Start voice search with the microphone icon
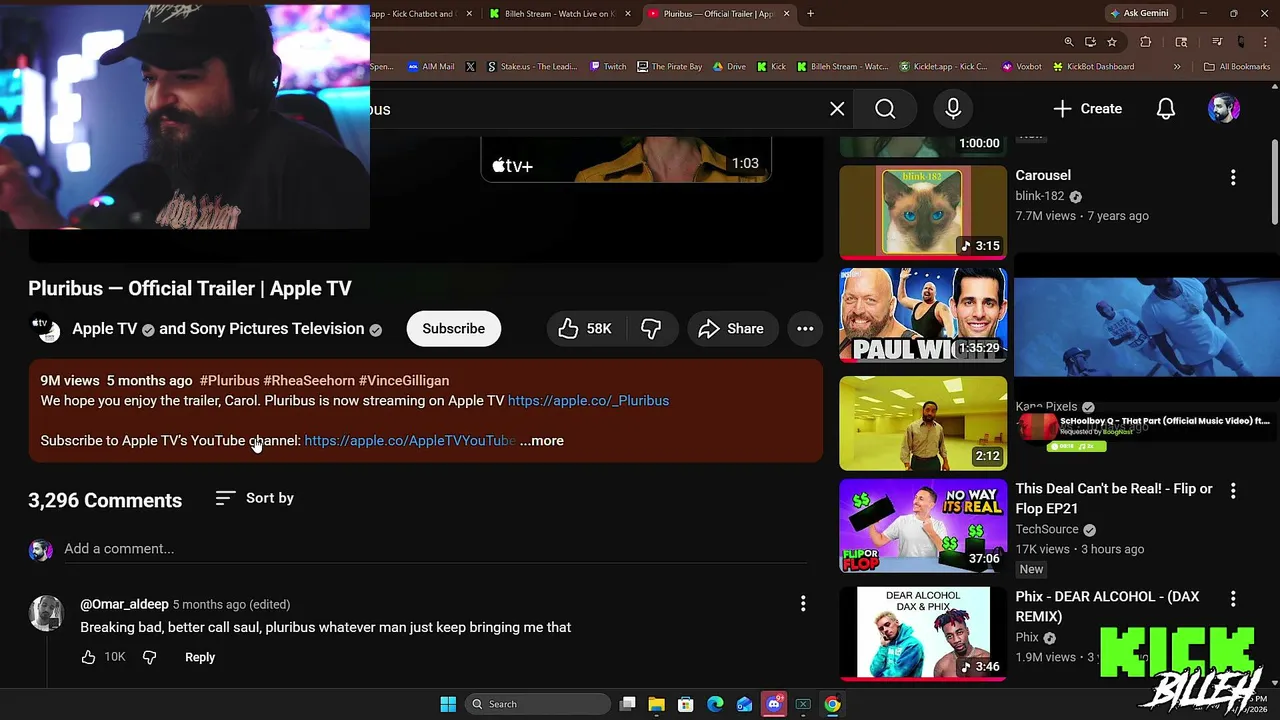Image resolution: width=1280 pixels, height=720 pixels. (x=953, y=109)
